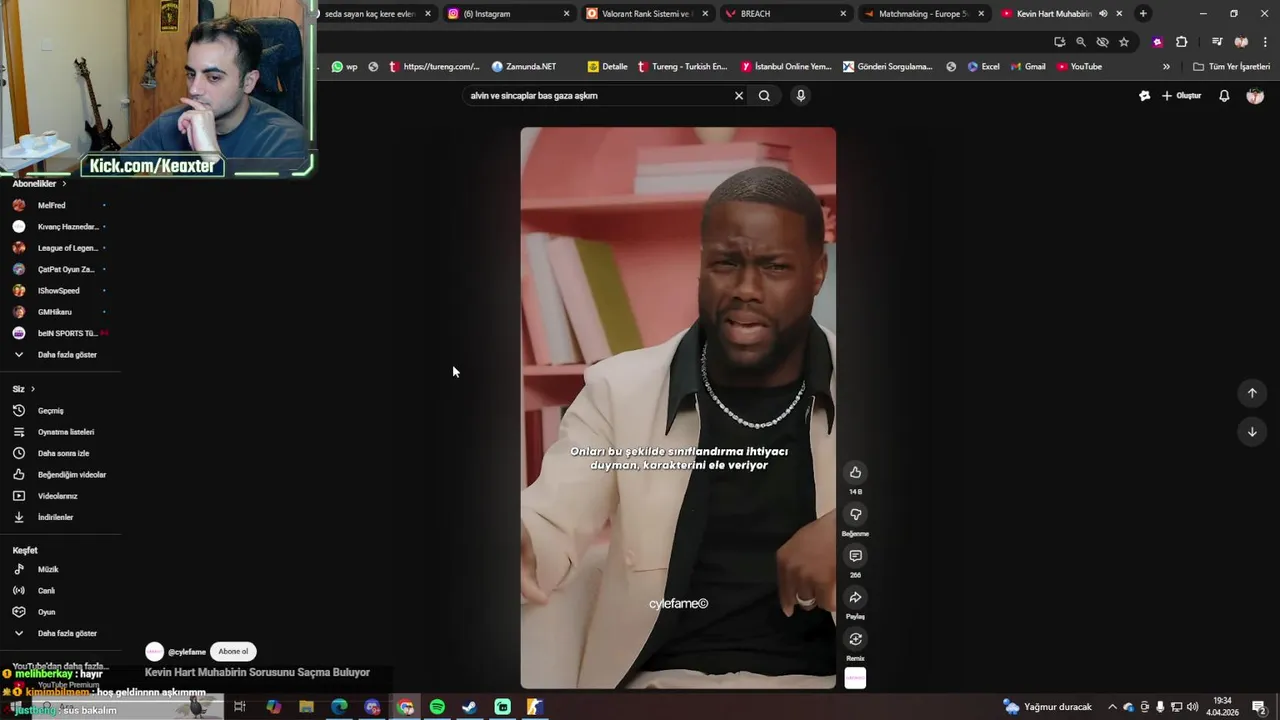Open Chrome from the taskbar

pyautogui.click(x=405, y=707)
